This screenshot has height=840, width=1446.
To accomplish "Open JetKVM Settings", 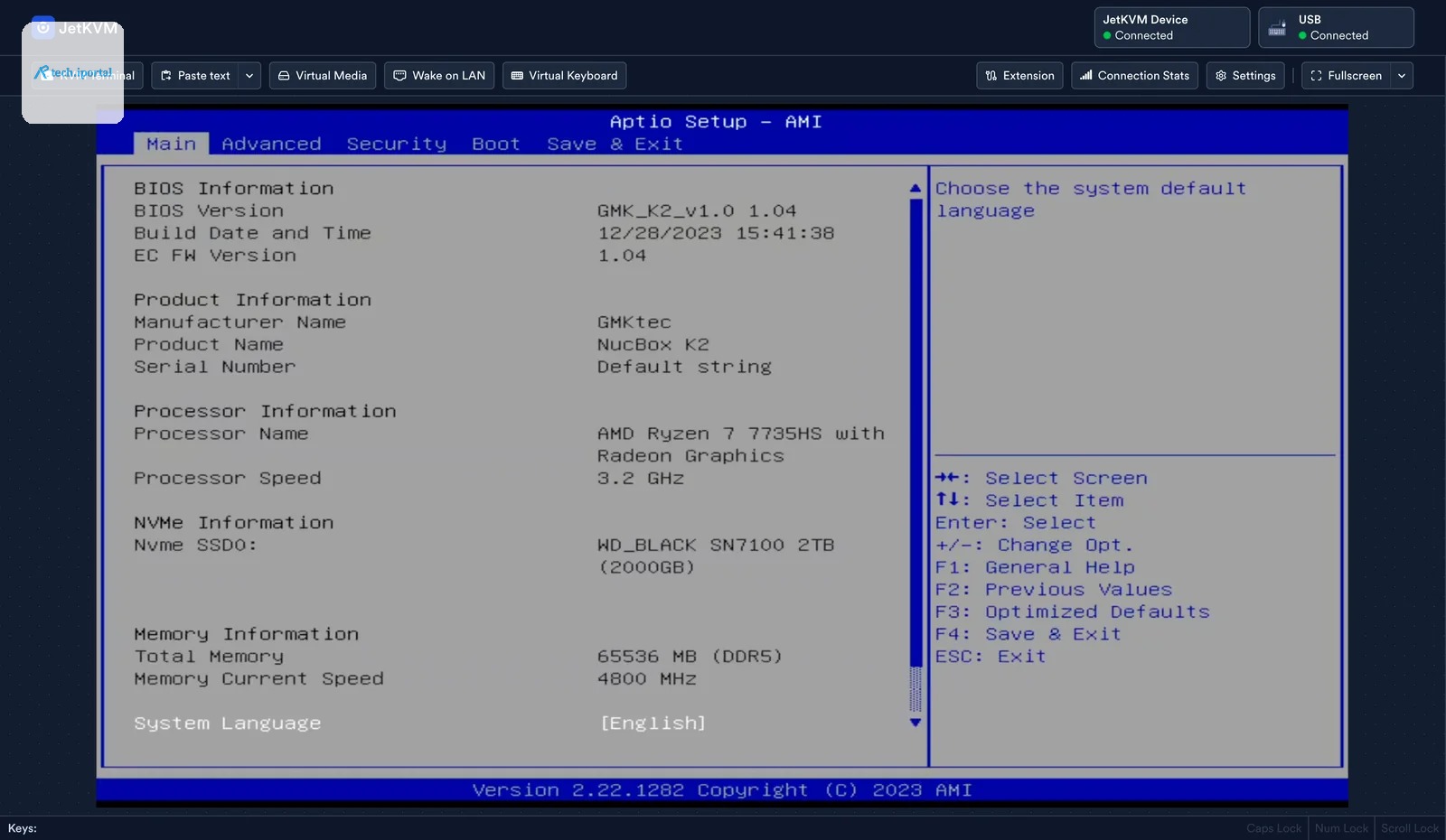I will [x=1245, y=76].
